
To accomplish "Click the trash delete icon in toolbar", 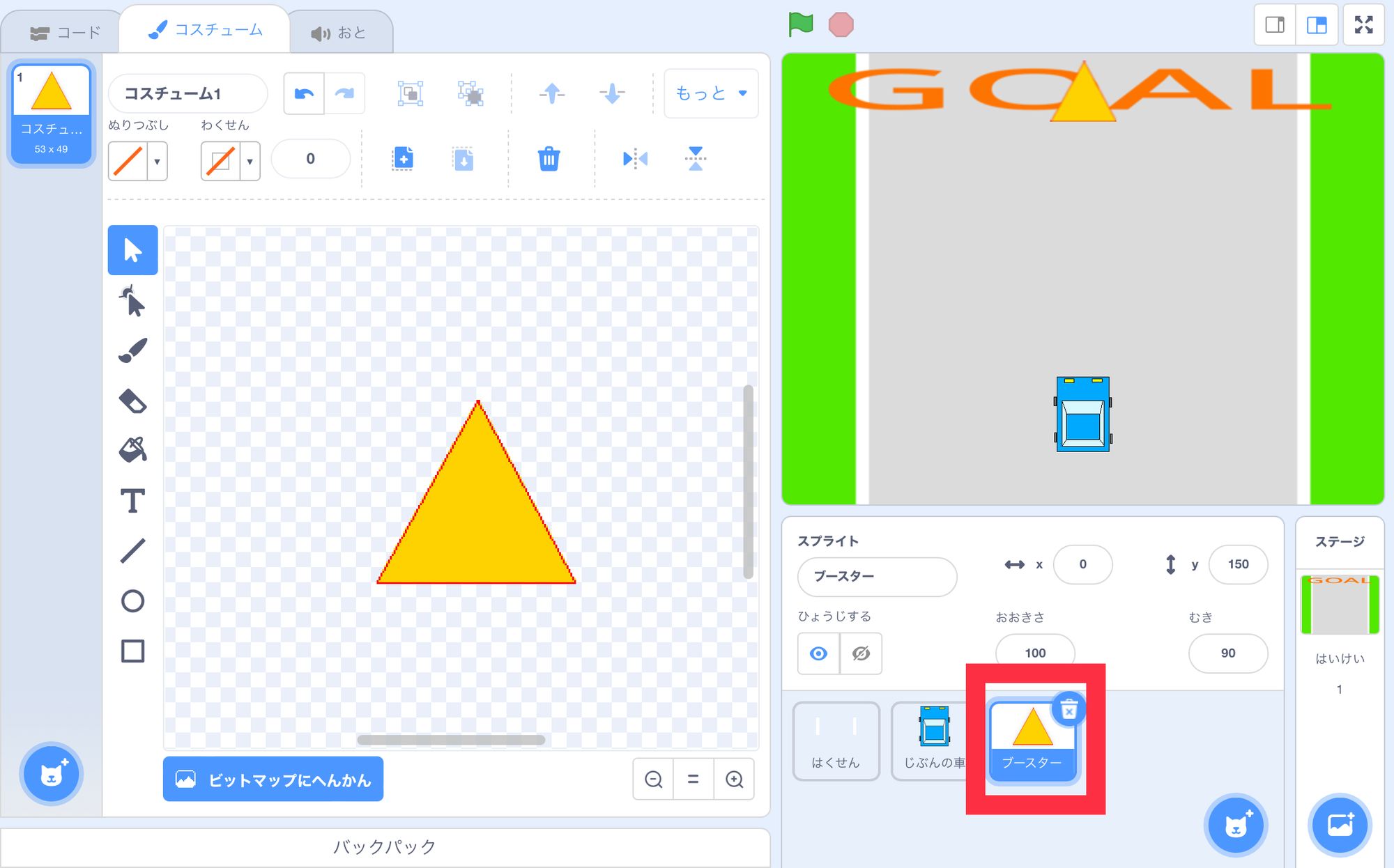I will [549, 159].
